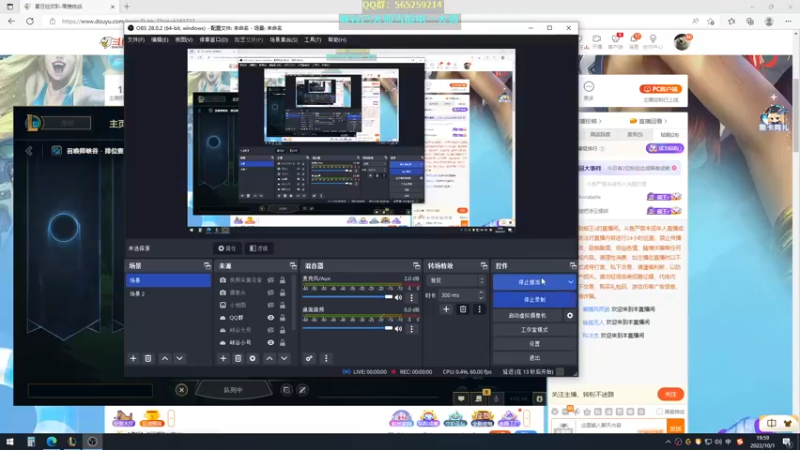Toggle visibility of 视频采集设备 source
This screenshot has width=800, height=450.
(x=271, y=280)
